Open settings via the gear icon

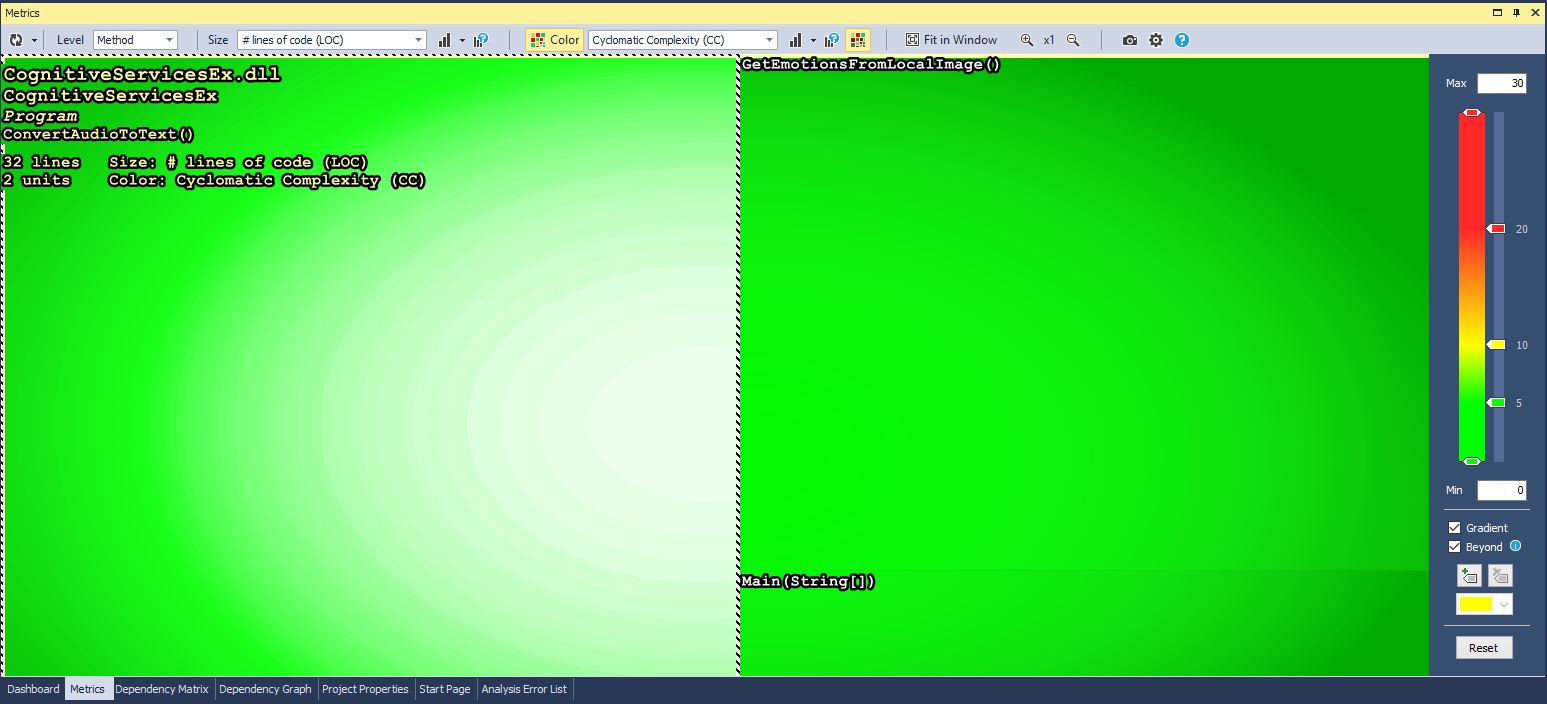click(1156, 40)
